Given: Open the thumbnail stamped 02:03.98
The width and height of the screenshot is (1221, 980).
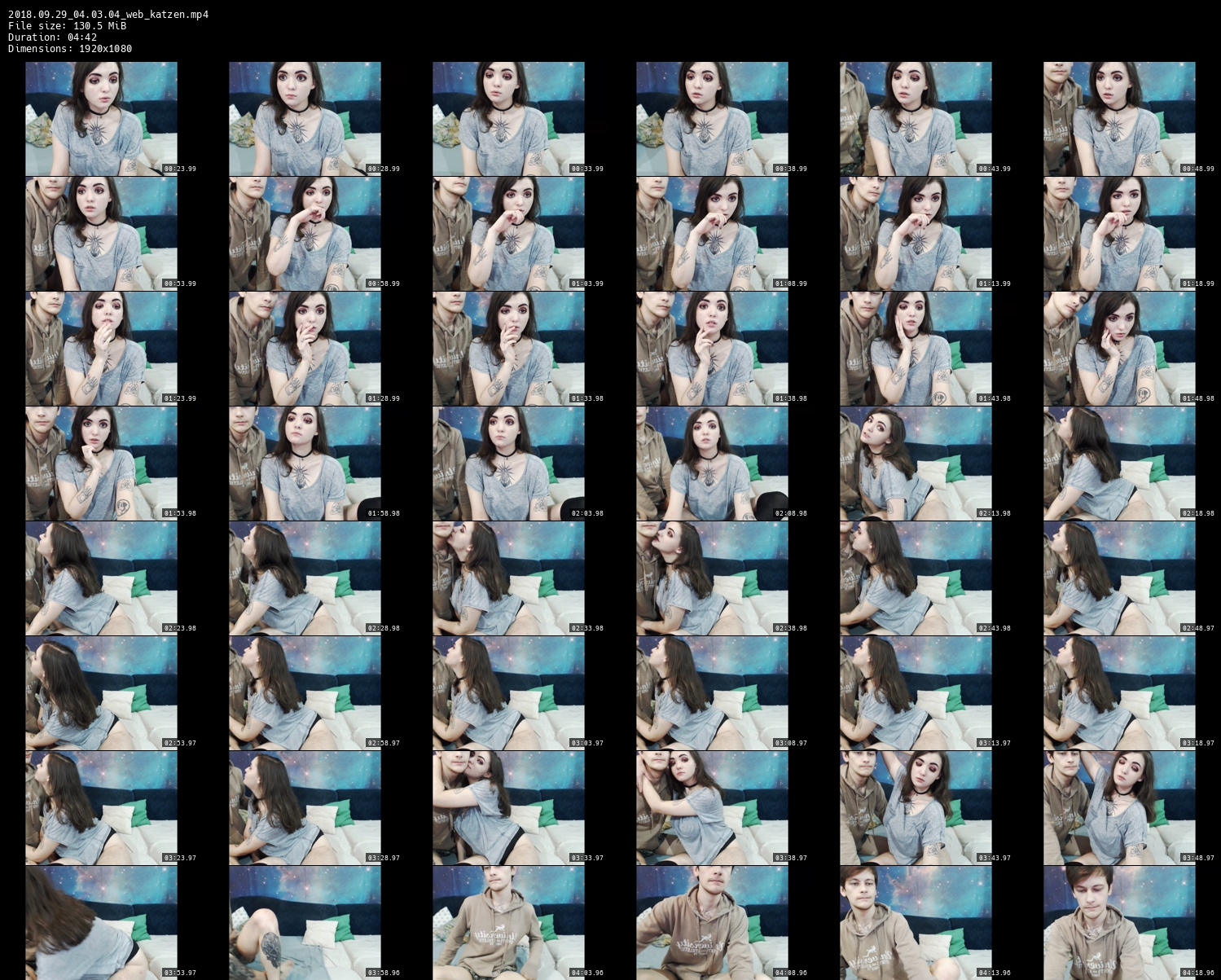Looking at the screenshot, I should (509, 464).
